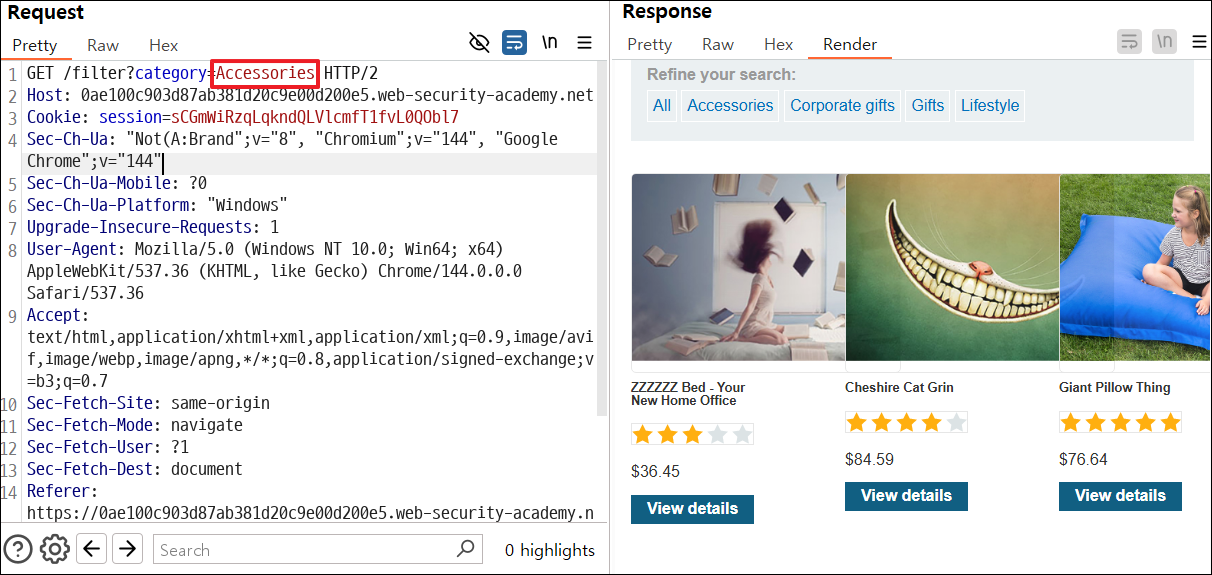Click the Request panel vertical scrollbar
This screenshot has height=575, width=1212.
(602, 240)
